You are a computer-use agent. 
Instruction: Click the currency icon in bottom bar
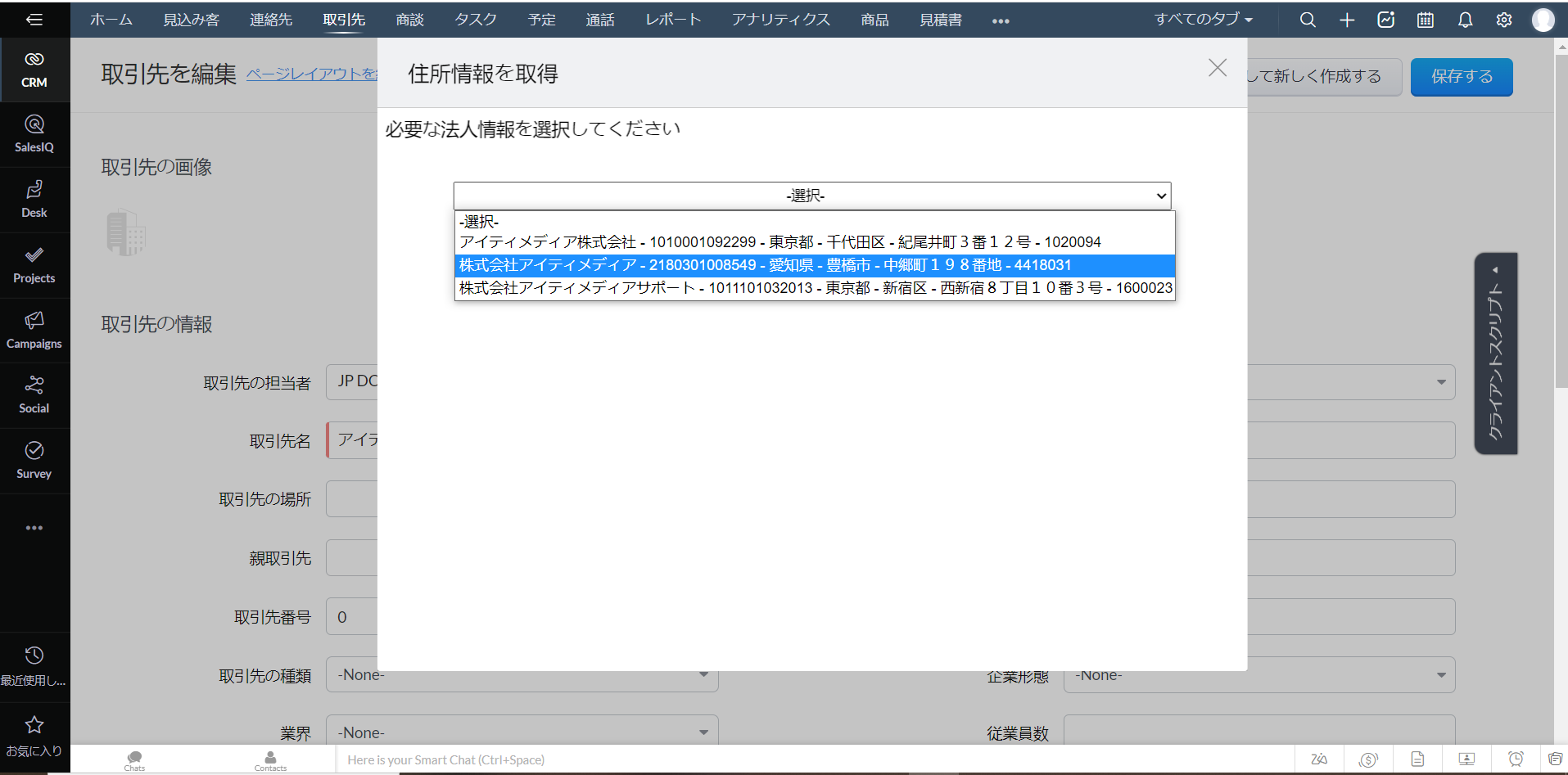[1368, 759]
